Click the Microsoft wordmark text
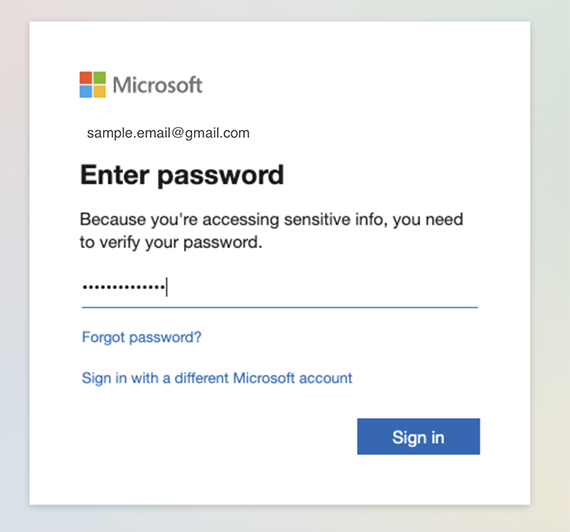The height and width of the screenshot is (532, 570). 157,85
